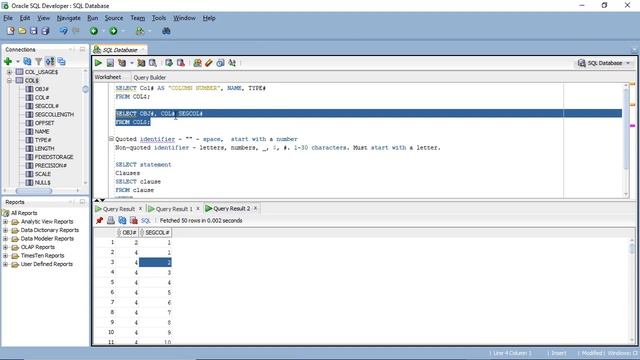Run the statement with green play button
Image resolution: width=640 pixels, height=360 pixels.
(98, 63)
